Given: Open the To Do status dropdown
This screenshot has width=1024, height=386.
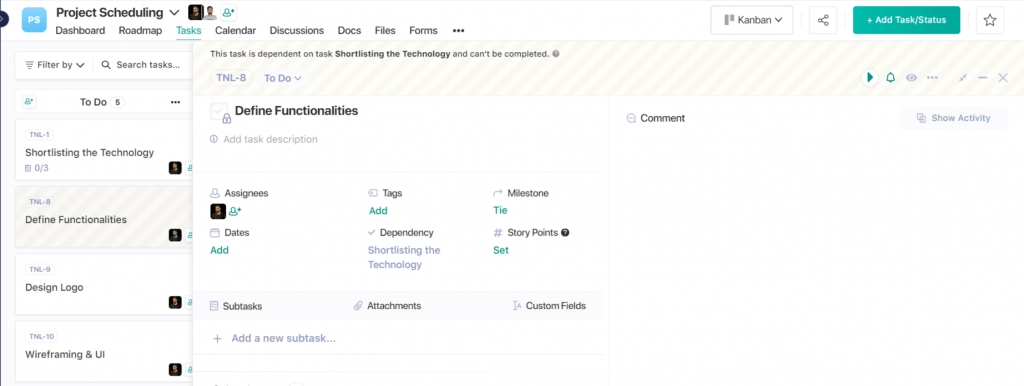Looking at the screenshot, I should pos(283,78).
